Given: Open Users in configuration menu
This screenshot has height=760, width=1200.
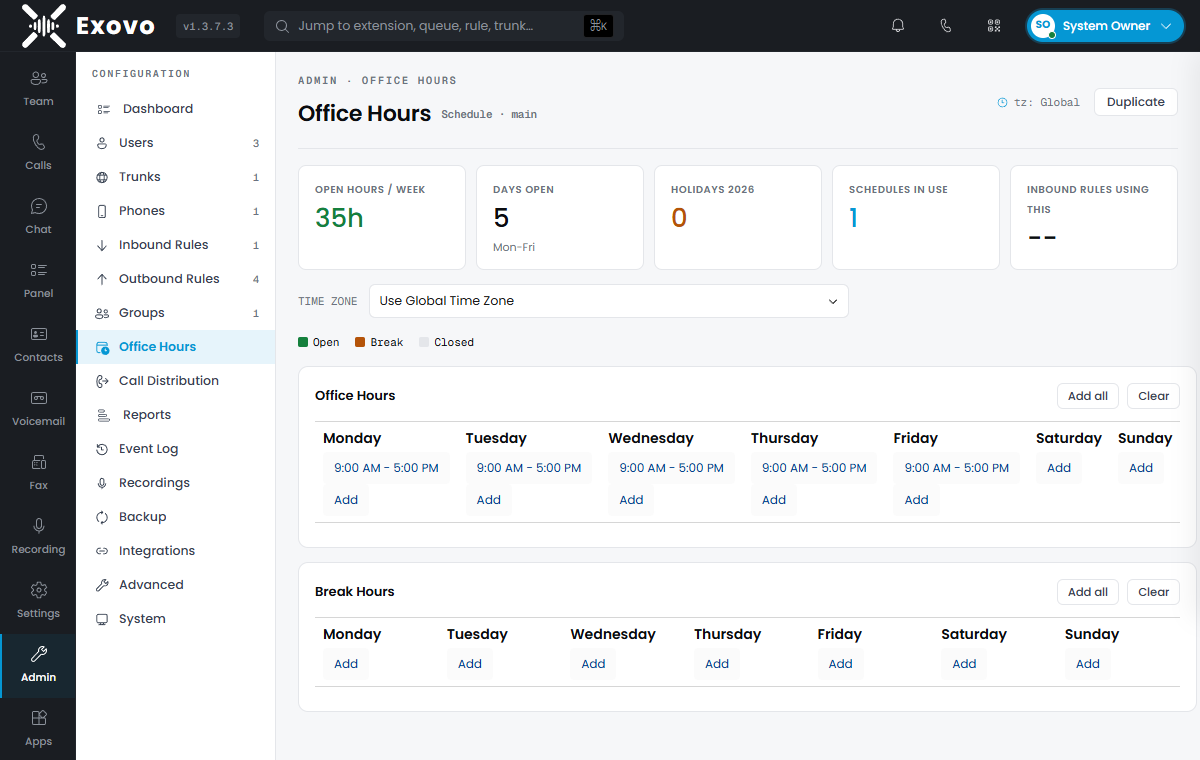Looking at the screenshot, I should pos(175,143).
